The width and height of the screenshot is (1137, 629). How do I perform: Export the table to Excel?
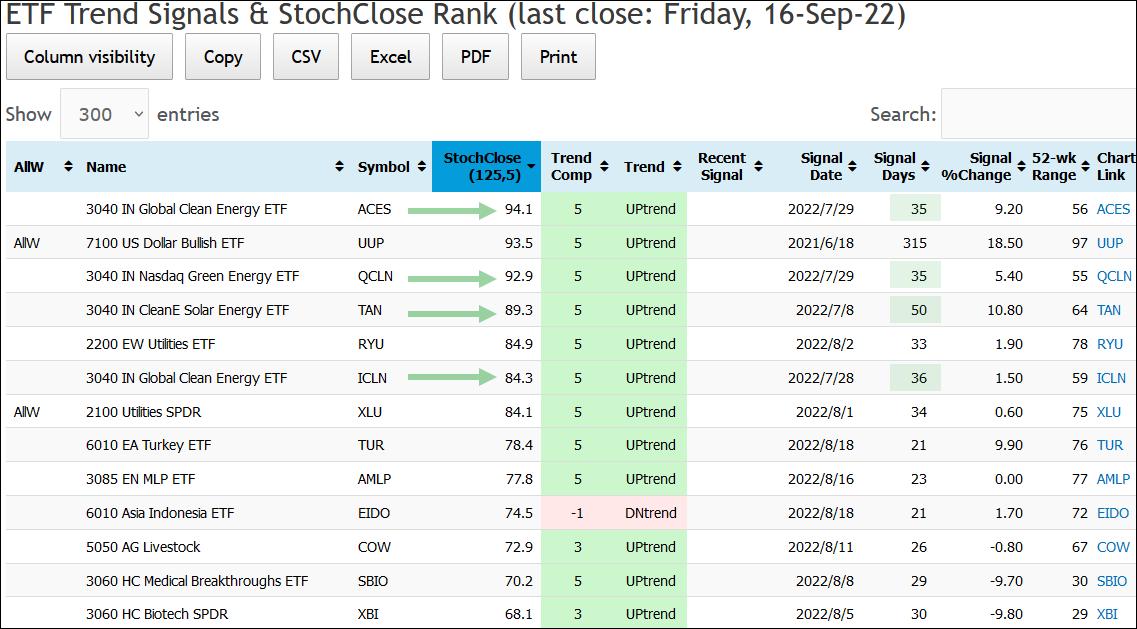(391, 57)
